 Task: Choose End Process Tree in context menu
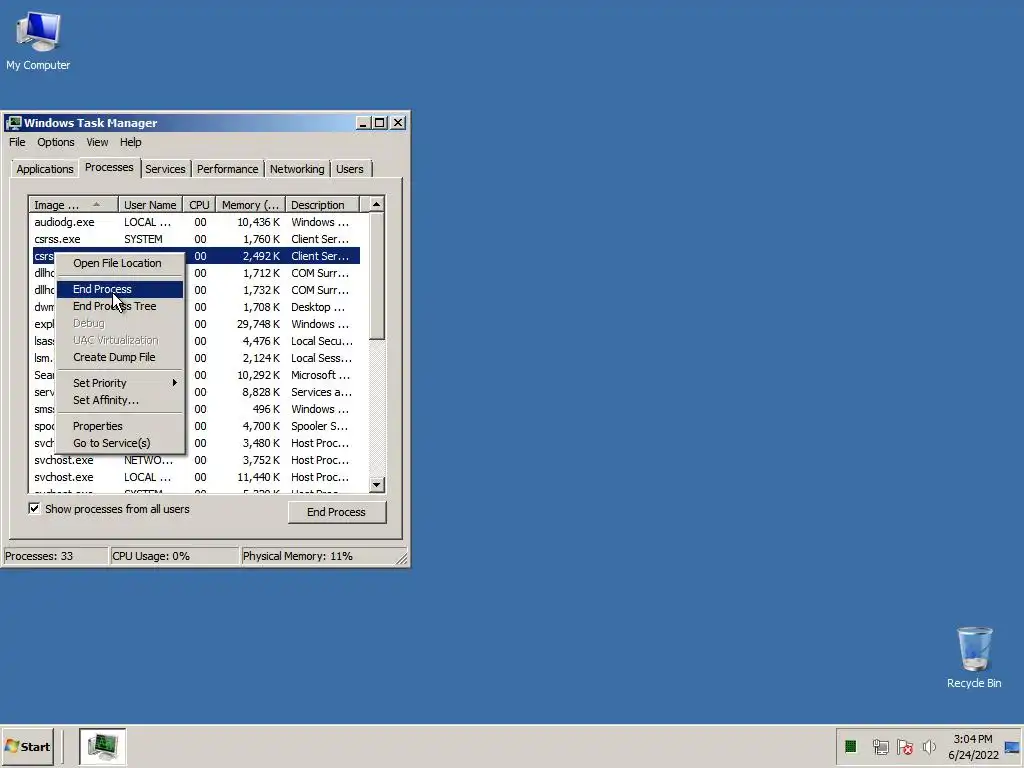(x=120, y=306)
